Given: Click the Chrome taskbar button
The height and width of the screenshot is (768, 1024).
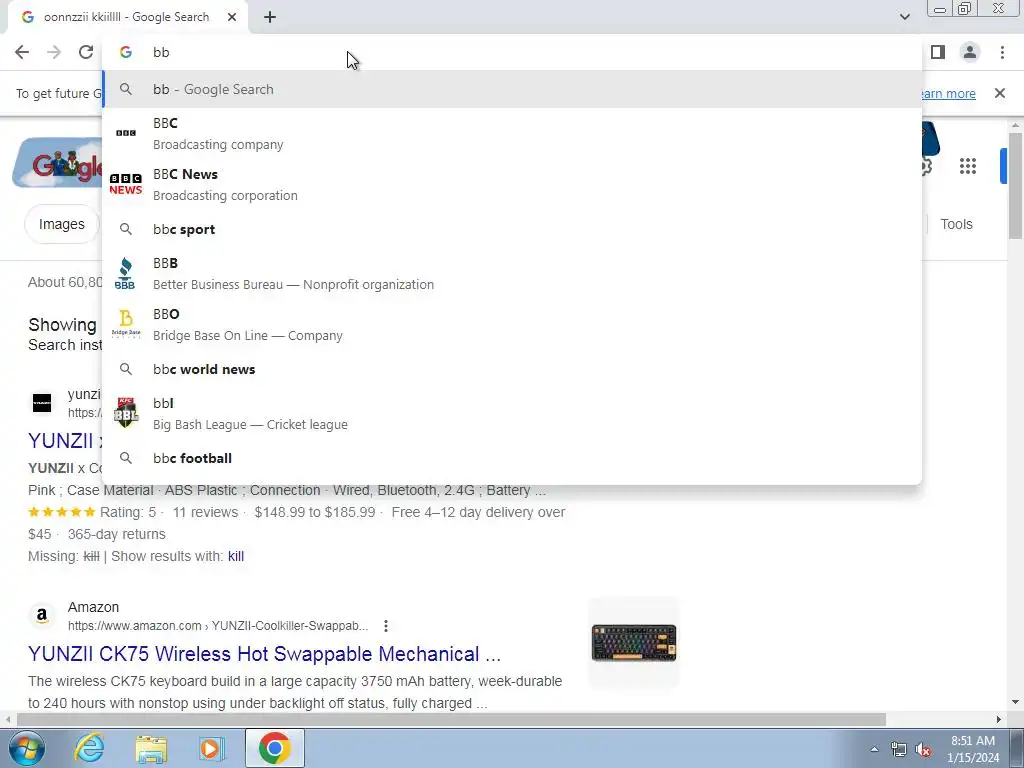Looking at the screenshot, I should 275,748.
